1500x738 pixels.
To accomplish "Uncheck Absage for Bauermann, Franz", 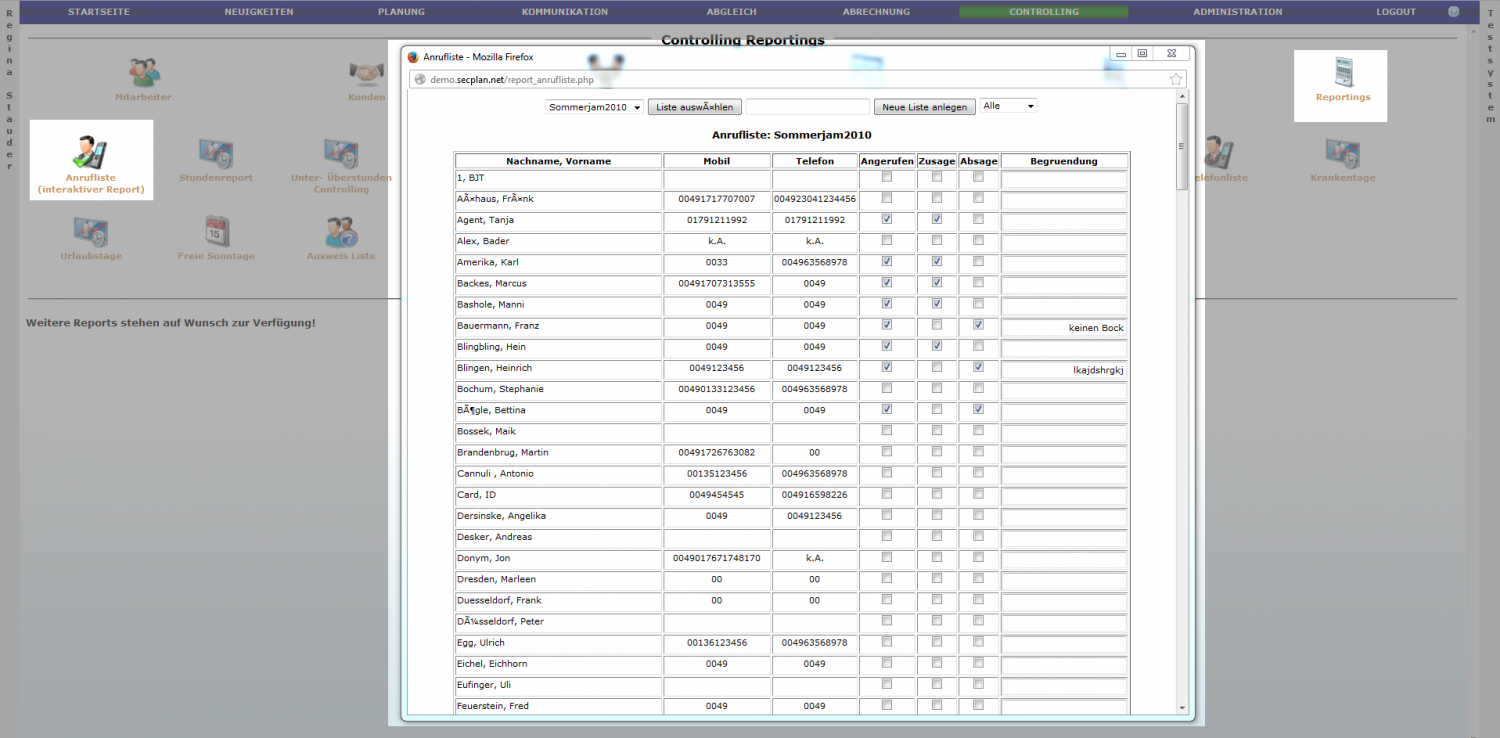I will coord(978,325).
